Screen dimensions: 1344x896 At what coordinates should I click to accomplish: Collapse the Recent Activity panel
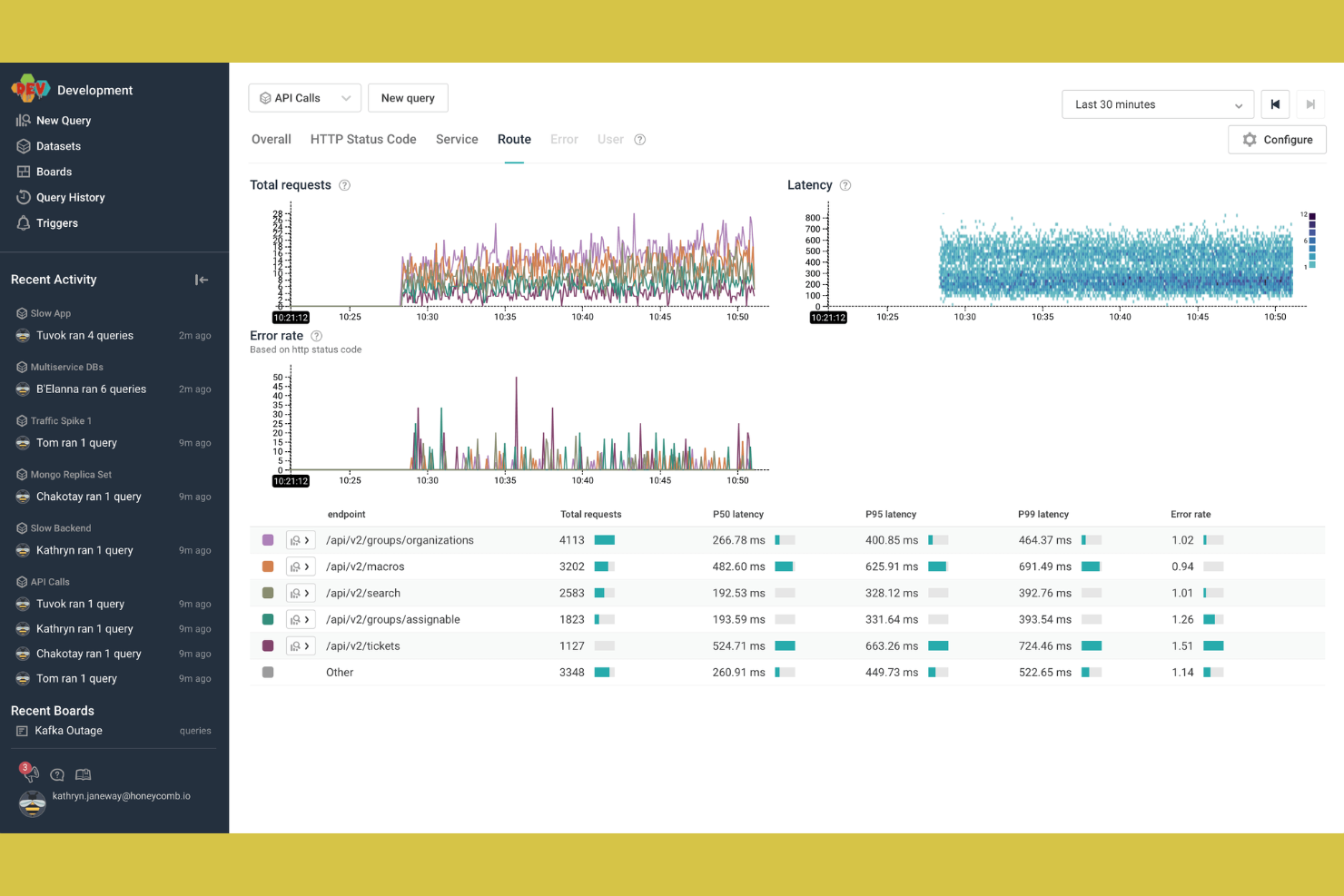click(x=201, y=280)
